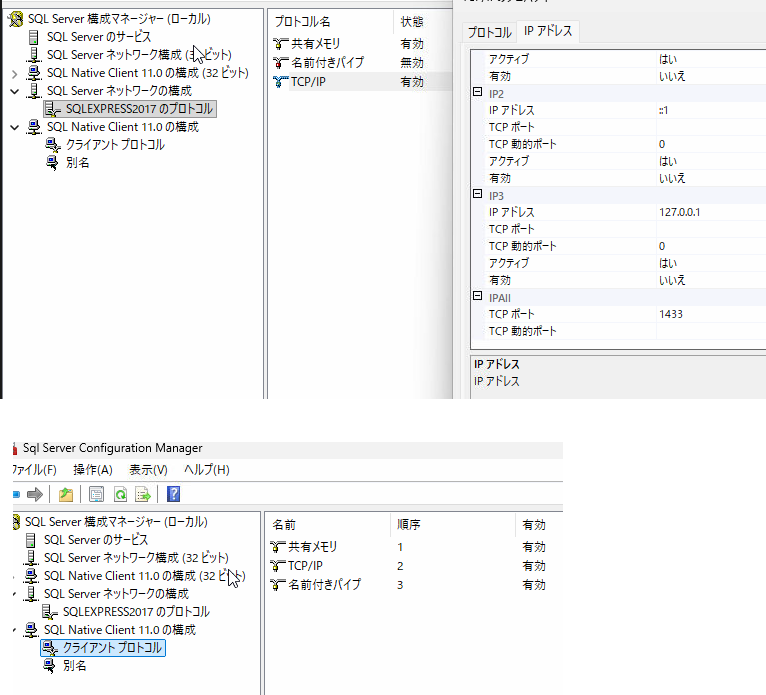Viewport: 766px width, 695px height.
Task: Click the Up One Level folder toolbar icon
Action: (x=66, y=494)
